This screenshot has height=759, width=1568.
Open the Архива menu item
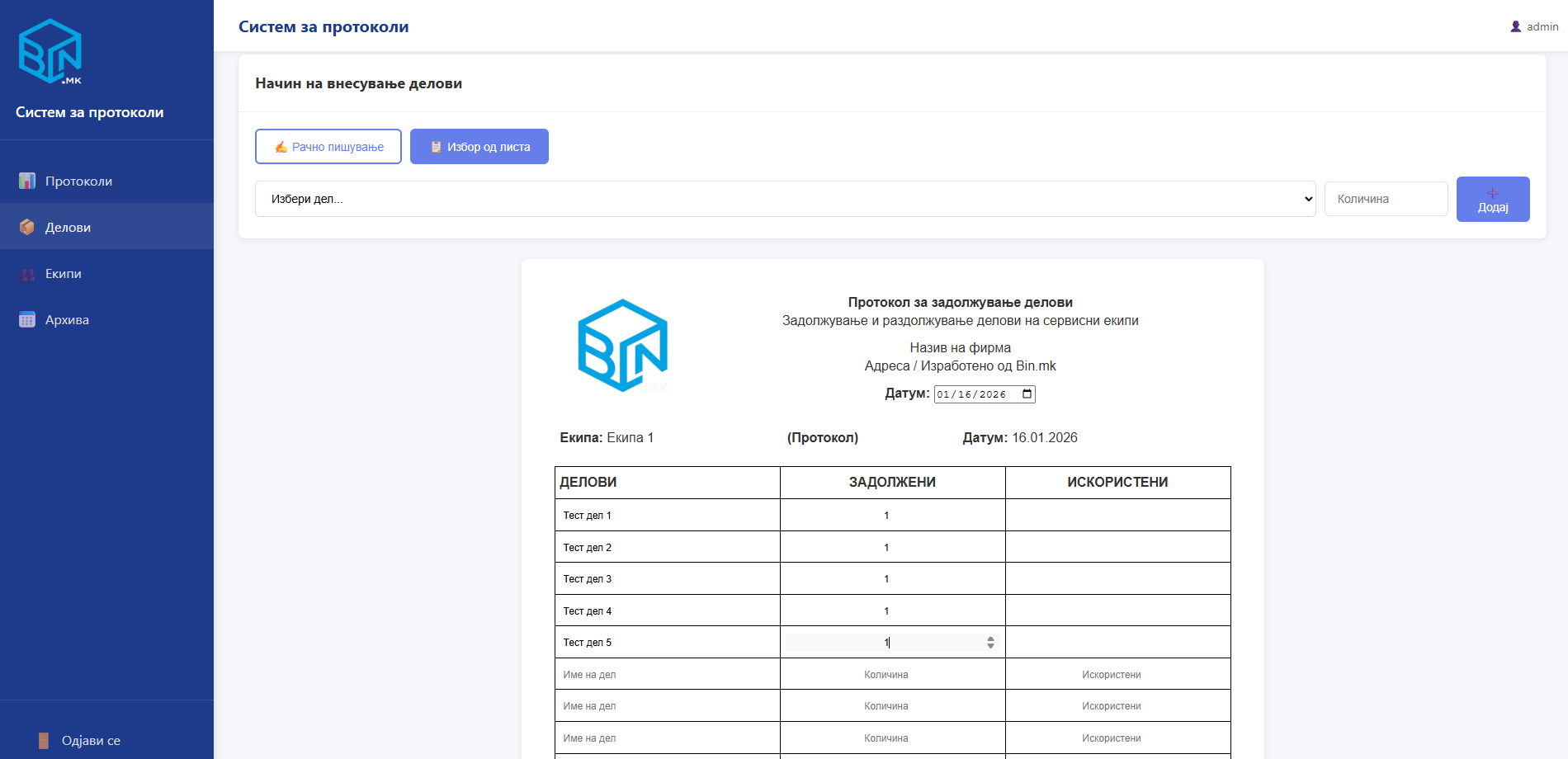(67, 320)
